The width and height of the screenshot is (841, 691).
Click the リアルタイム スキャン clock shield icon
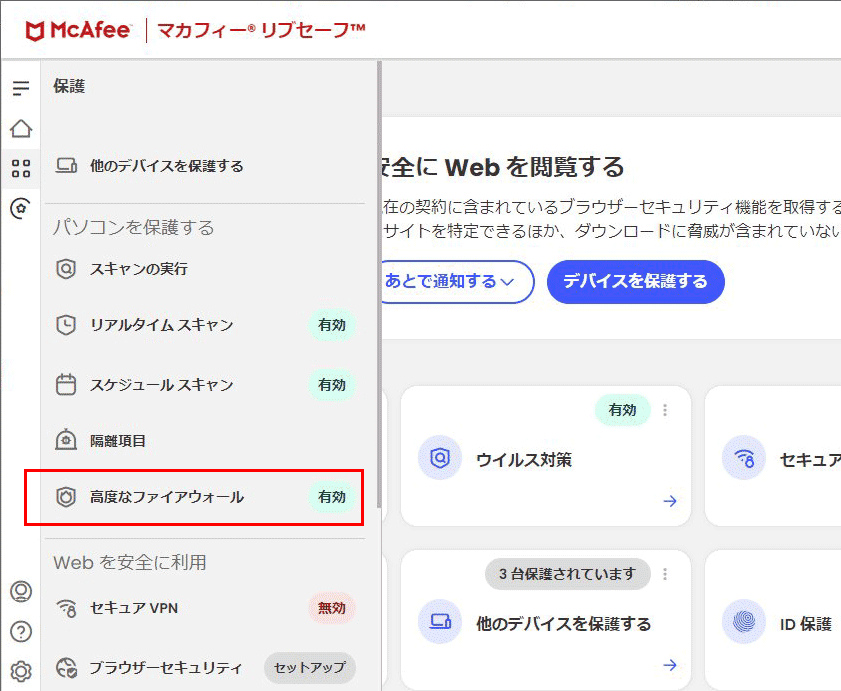(x=66, y=325)
